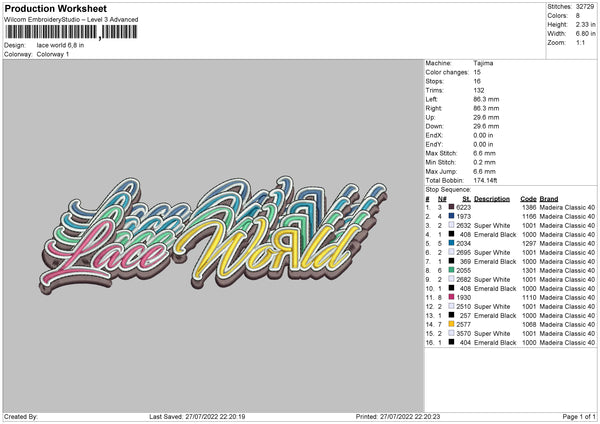600x424 pixels.
Task: Click 'Super White' in the 2695 row
Action: pos(492,252)
